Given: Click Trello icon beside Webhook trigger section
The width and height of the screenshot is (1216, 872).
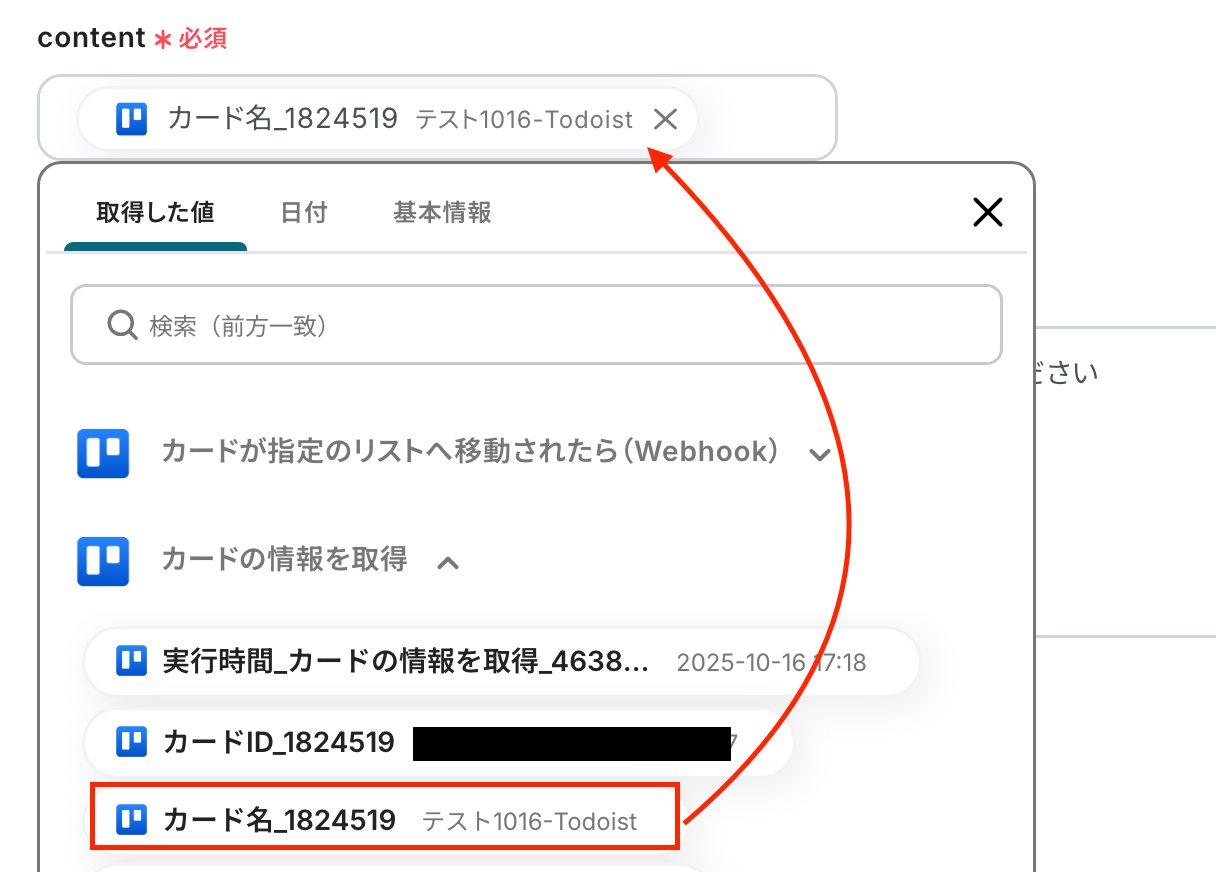Looking at the screenshot, I should click(x=103, y=453).
